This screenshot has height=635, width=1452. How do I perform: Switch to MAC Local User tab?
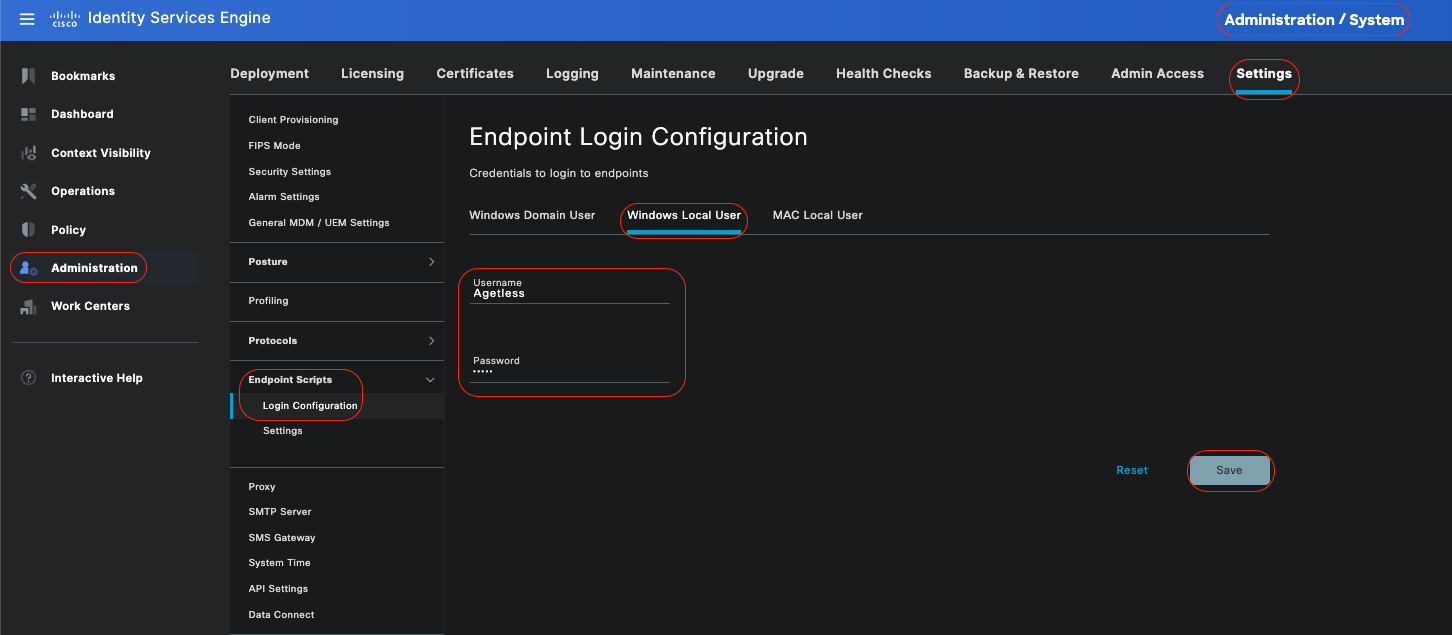[818, 215]
